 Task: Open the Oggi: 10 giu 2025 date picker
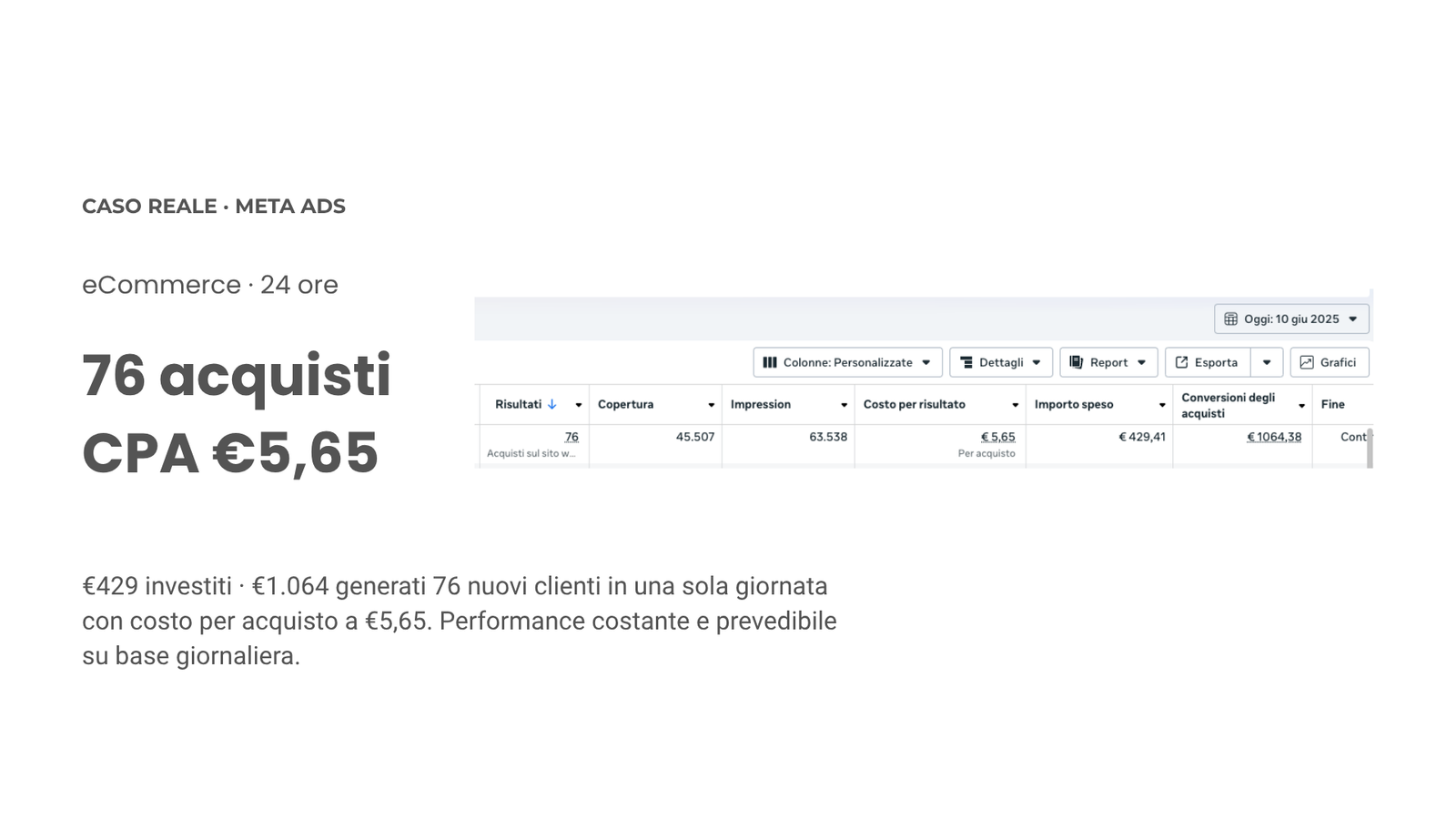tap(1291, 319)
